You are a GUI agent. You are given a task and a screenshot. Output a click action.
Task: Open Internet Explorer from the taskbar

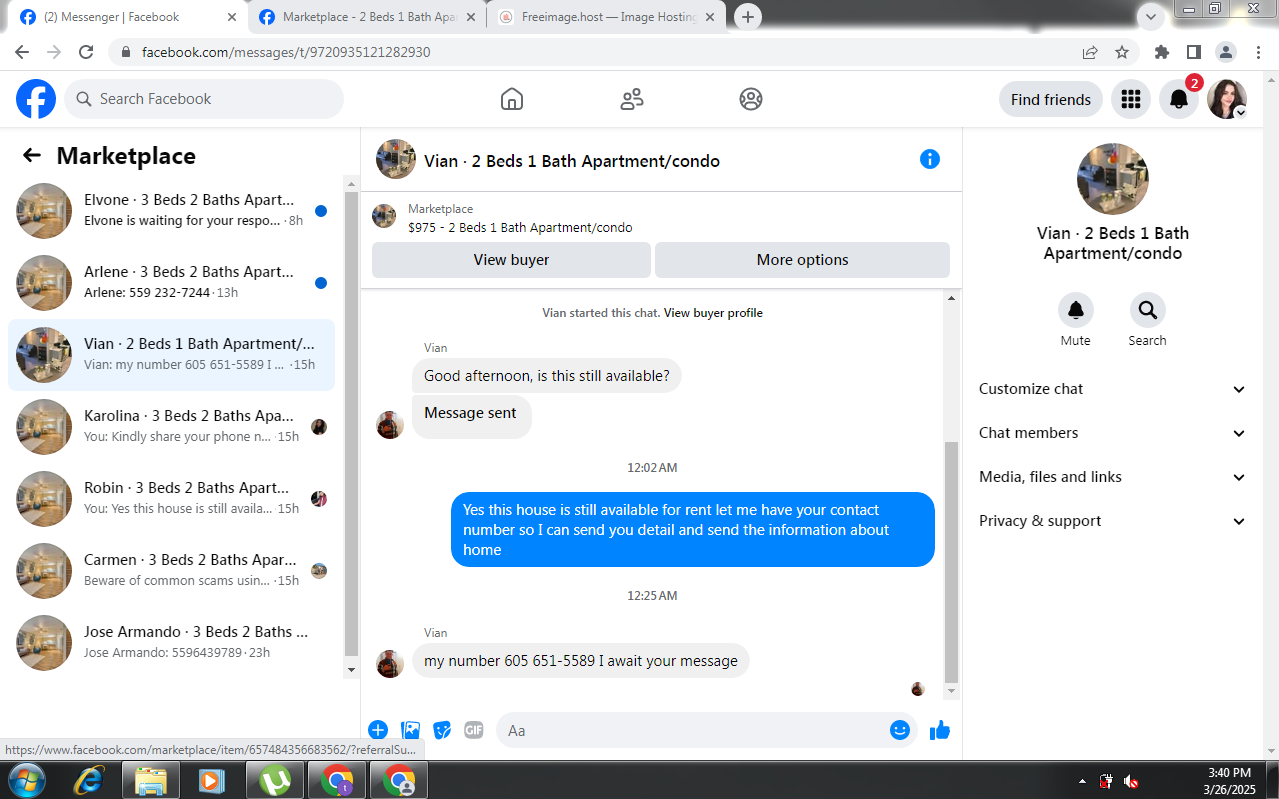[x=88, y=780]
